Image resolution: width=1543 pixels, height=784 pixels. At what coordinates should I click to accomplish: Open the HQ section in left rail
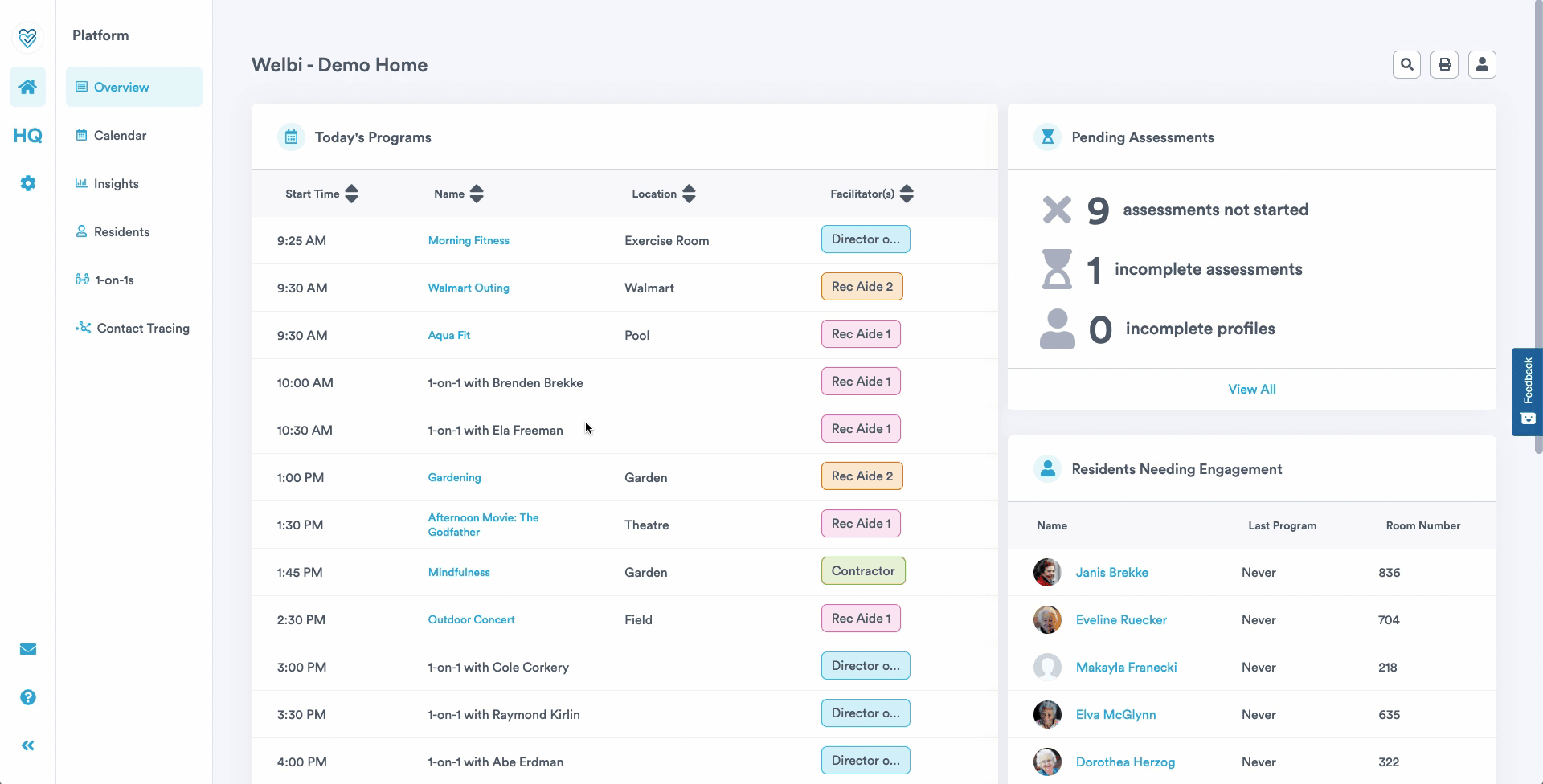(x=27, y=135)
